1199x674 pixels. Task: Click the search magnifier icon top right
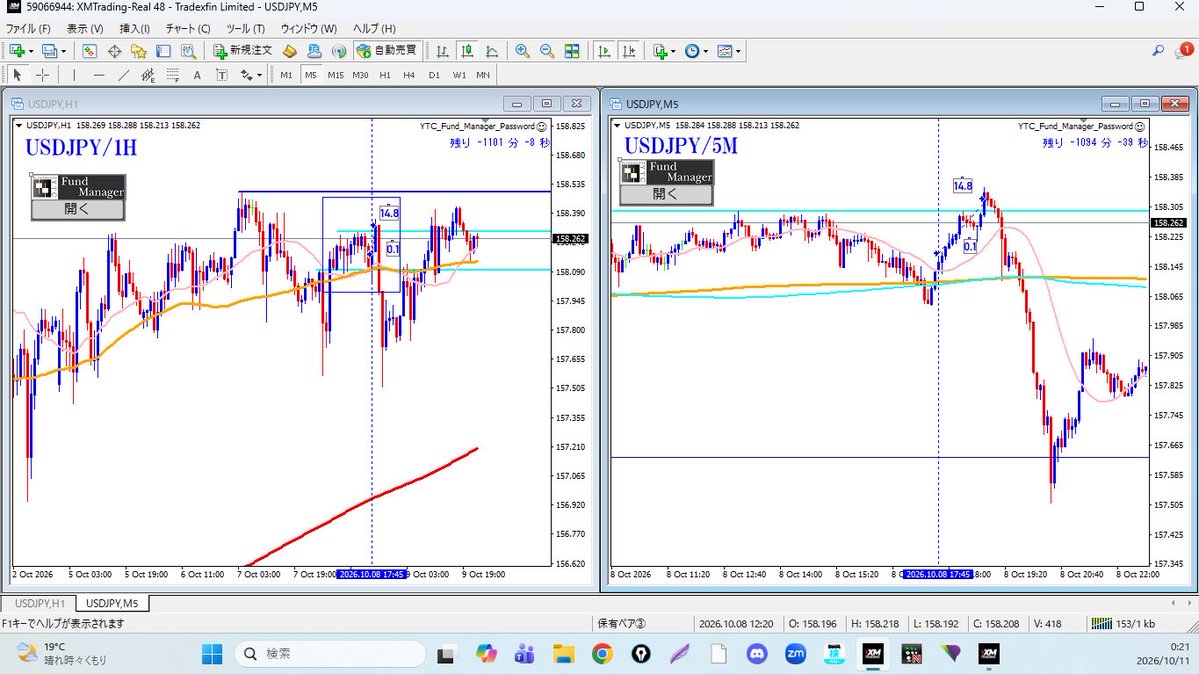[1158, 50]
